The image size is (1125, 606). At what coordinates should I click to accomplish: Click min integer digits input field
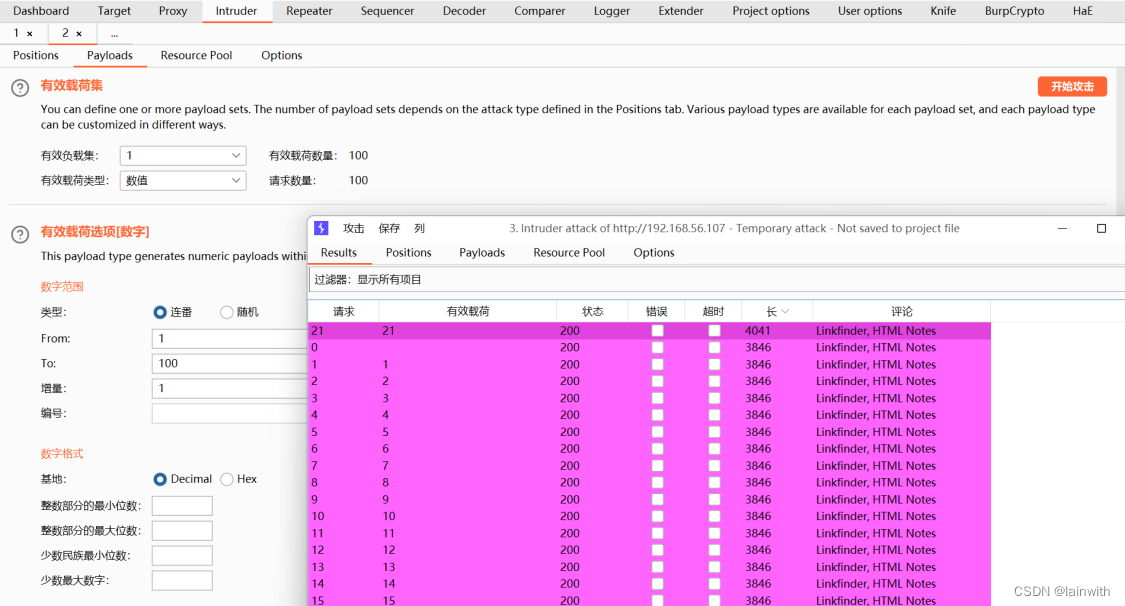click(x=182, y=506)
